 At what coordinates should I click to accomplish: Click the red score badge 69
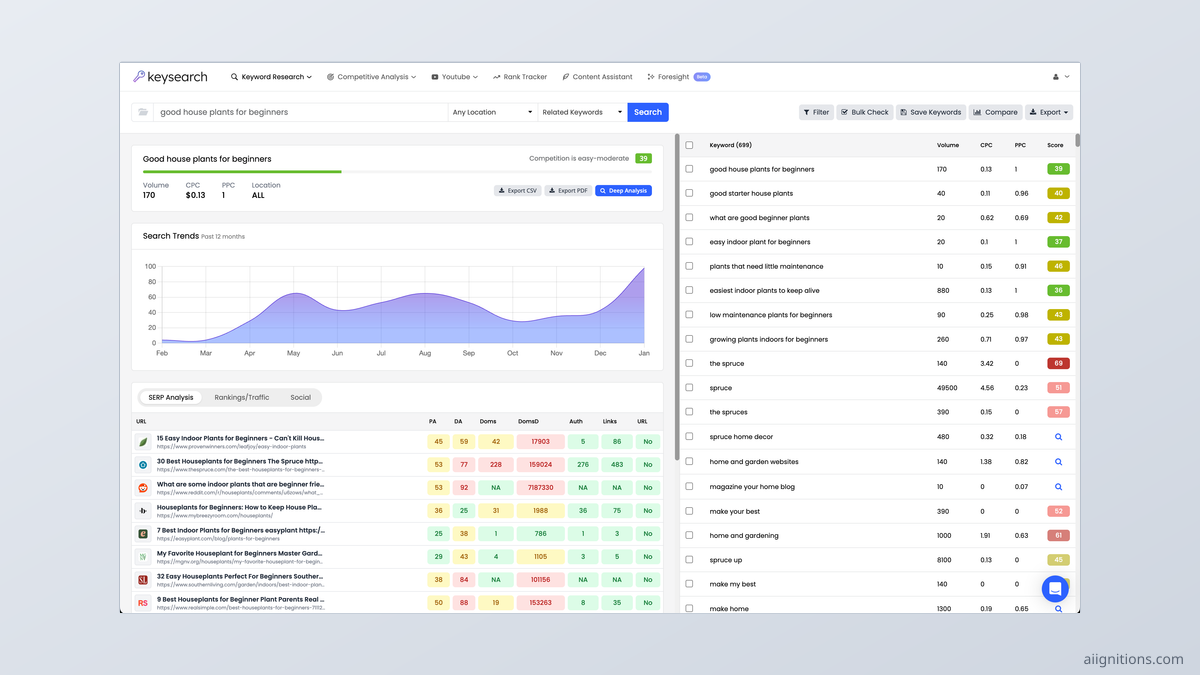pos(1058,363)
